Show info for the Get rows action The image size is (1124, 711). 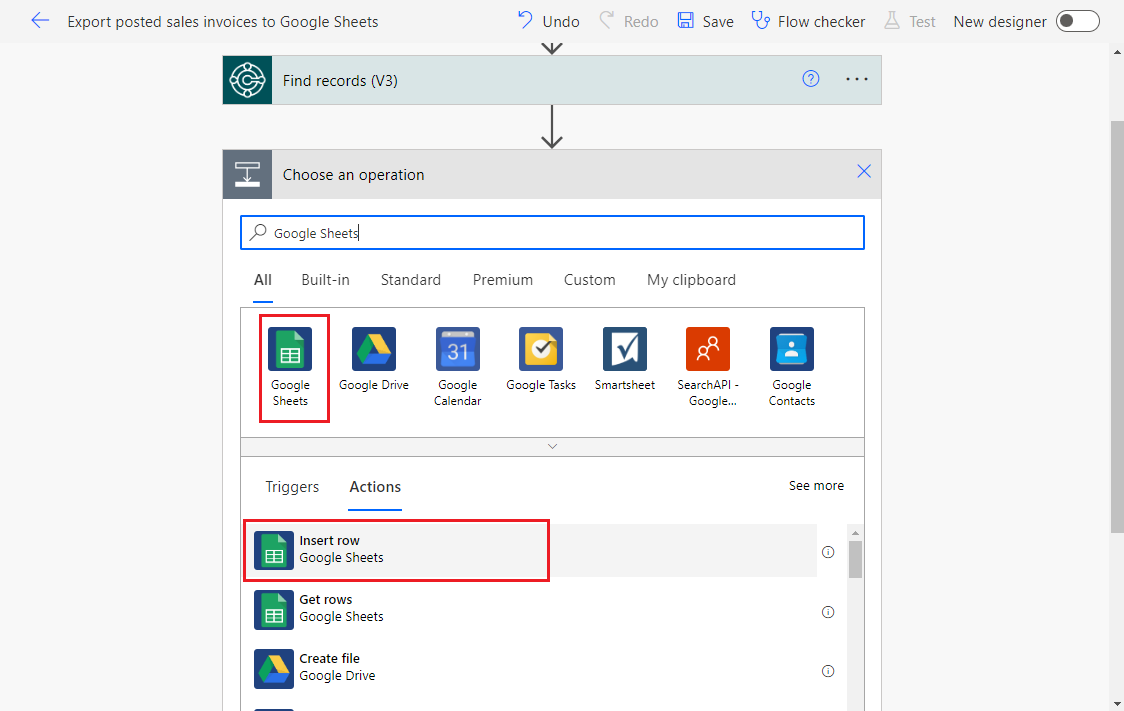pyautogui.click(x=827, y=611)
